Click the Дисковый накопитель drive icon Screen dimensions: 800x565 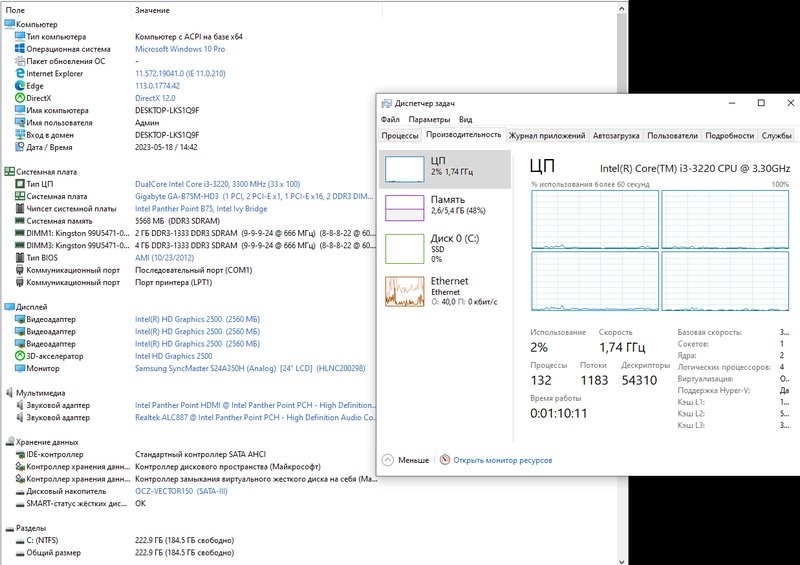pyautogui.click(x=20, y=492)
